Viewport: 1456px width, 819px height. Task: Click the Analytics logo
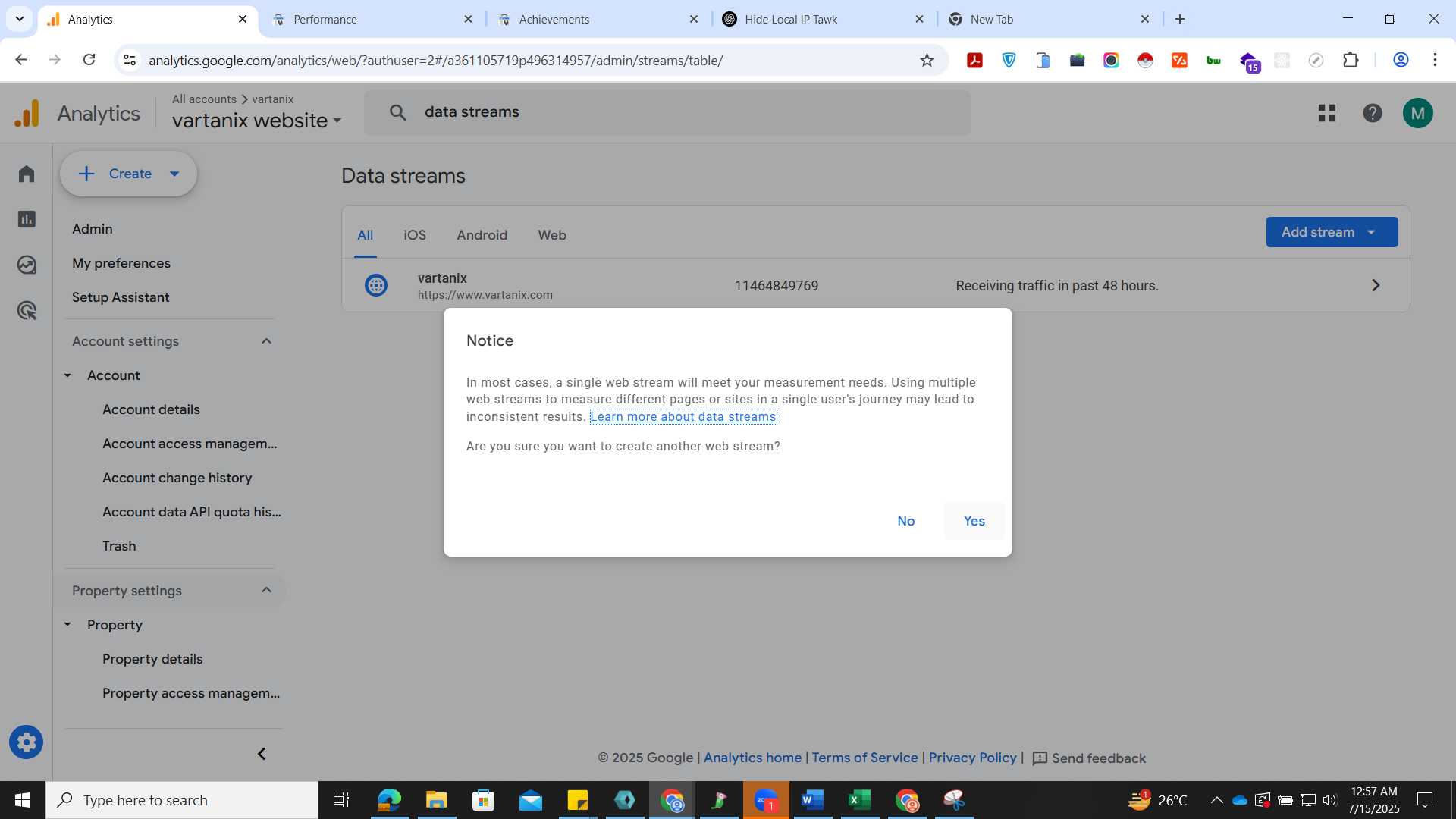click(77, 113)
